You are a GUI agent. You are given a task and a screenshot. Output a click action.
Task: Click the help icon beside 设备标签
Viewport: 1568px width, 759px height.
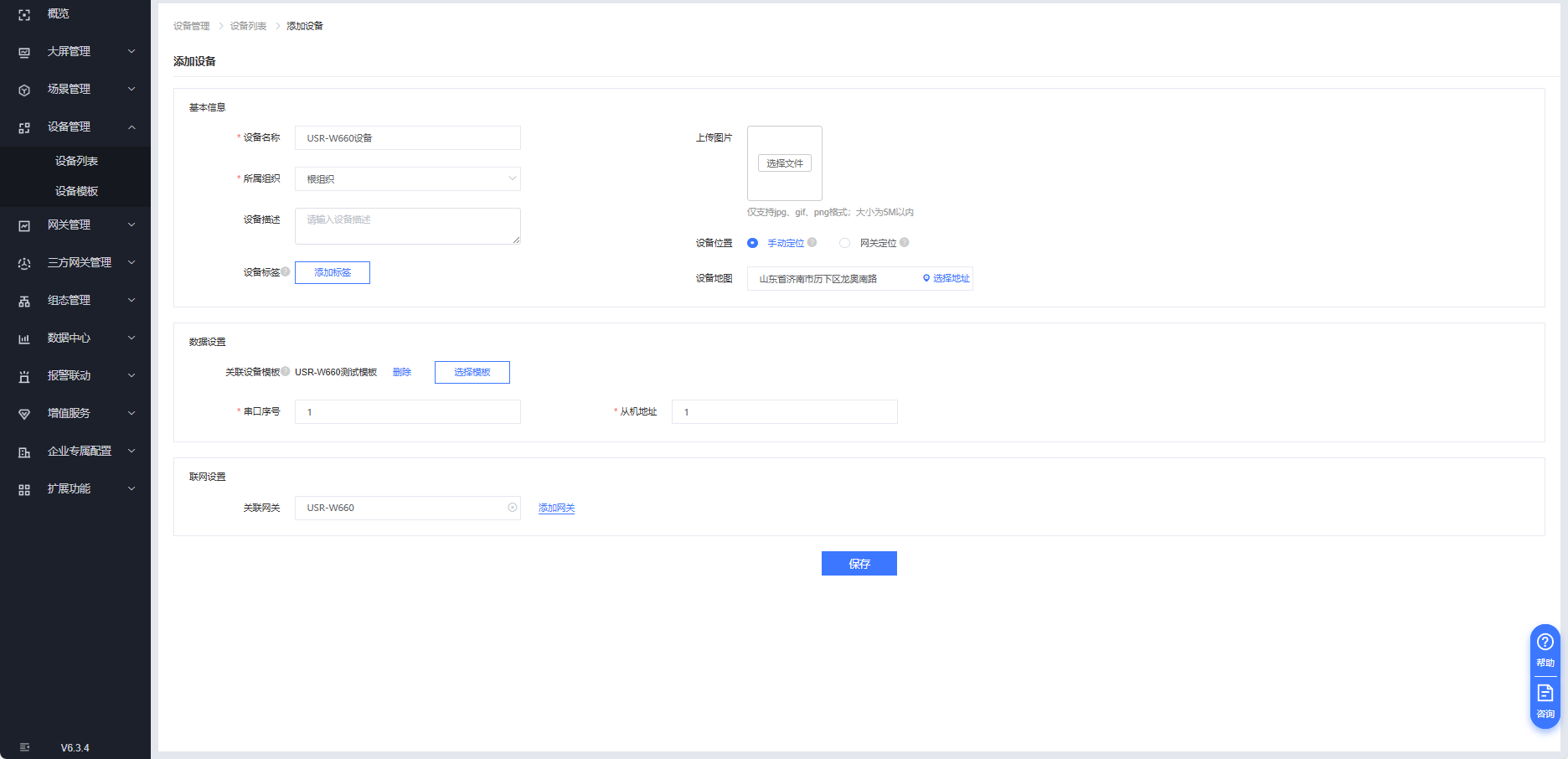(286, 271)
